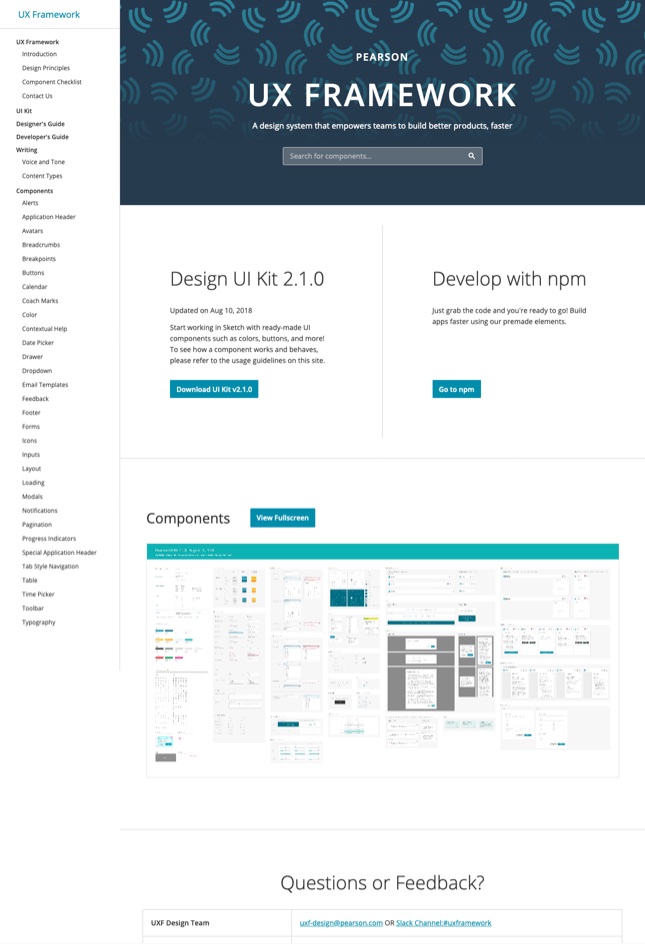Screen dimensions: 645x944
Task: Open the Color component page
Action: pyautogui.click(x=30, y=315)
